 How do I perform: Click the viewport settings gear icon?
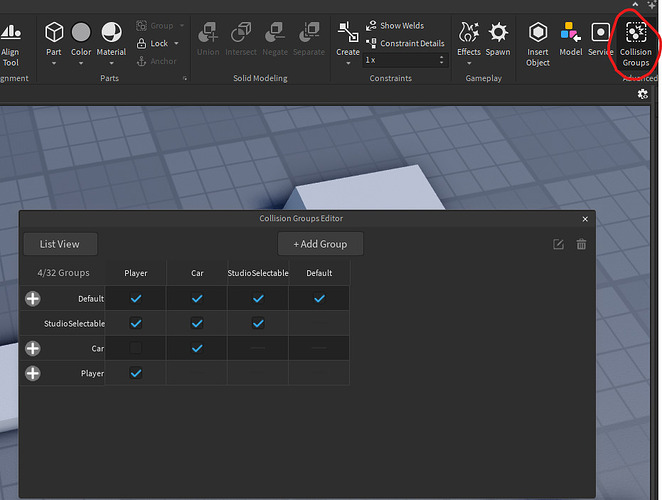click(x=643, y=94)
